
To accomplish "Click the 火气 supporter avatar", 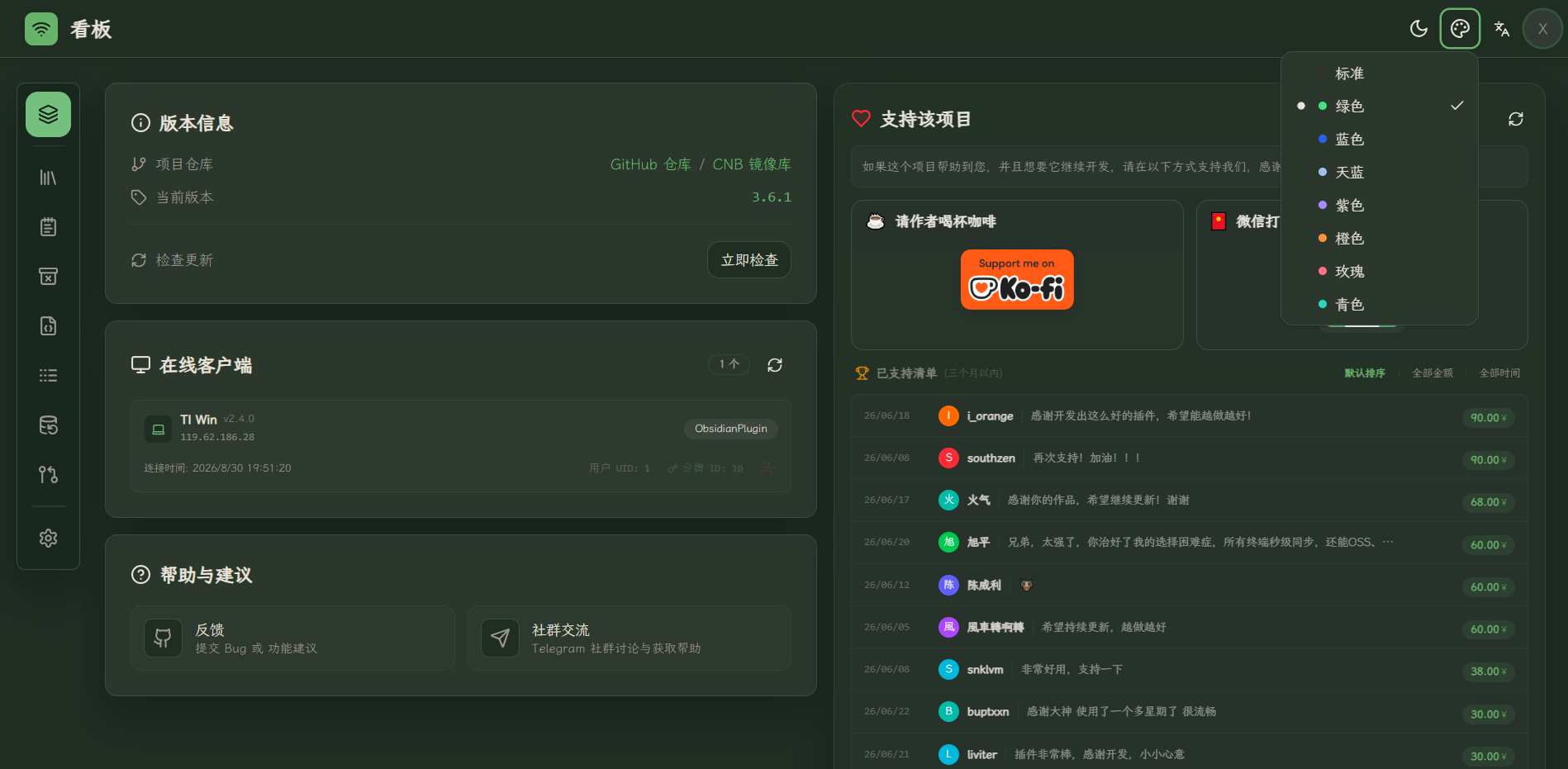I will click(948, 500).
